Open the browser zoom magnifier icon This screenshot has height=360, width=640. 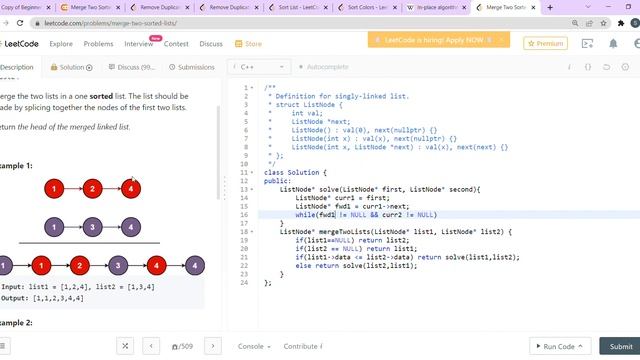pos(575,23)
